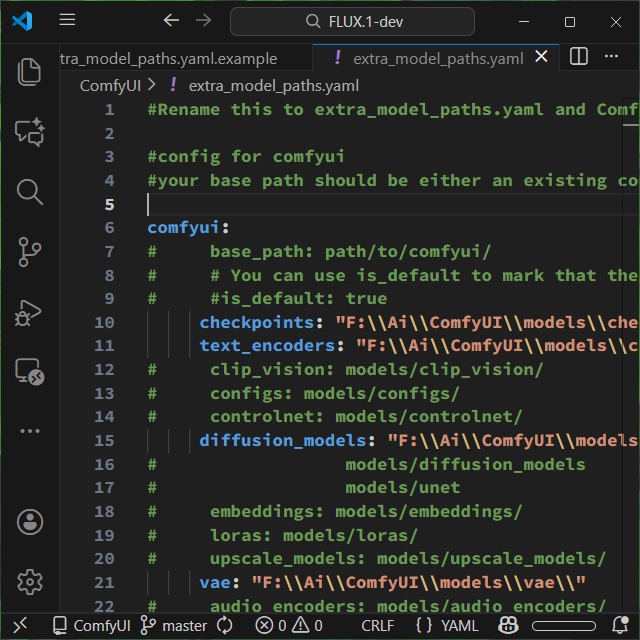Viewport: 640px width, 640px height.
Task: Open the Manage gear menu
Action: 29,581
